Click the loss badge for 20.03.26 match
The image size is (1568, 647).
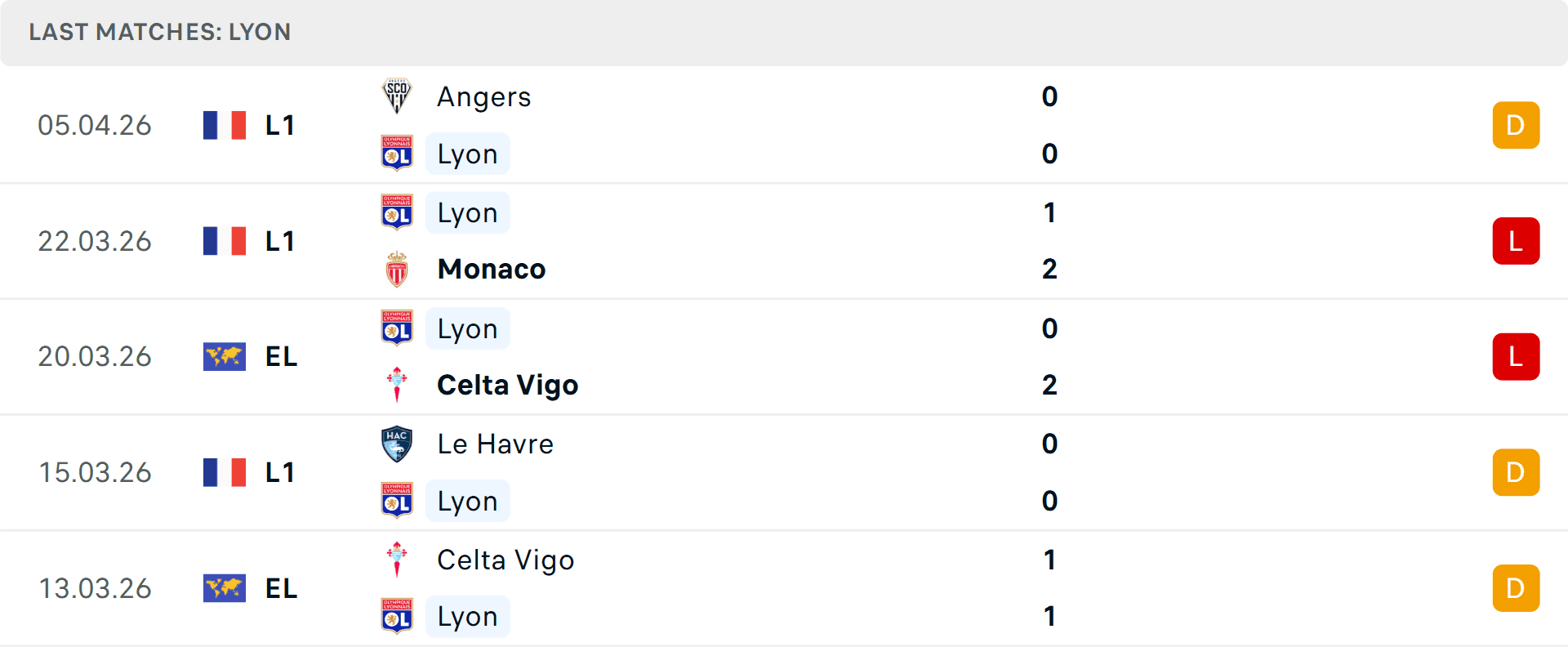point(1516,357)
